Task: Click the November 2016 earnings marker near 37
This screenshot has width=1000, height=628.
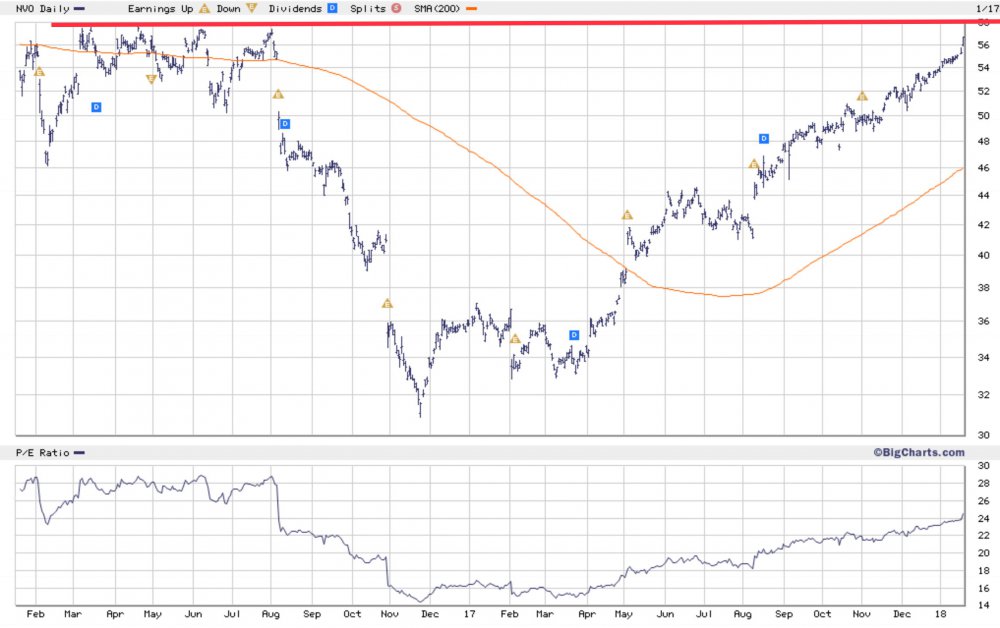Action: click(x=387, y=303)
